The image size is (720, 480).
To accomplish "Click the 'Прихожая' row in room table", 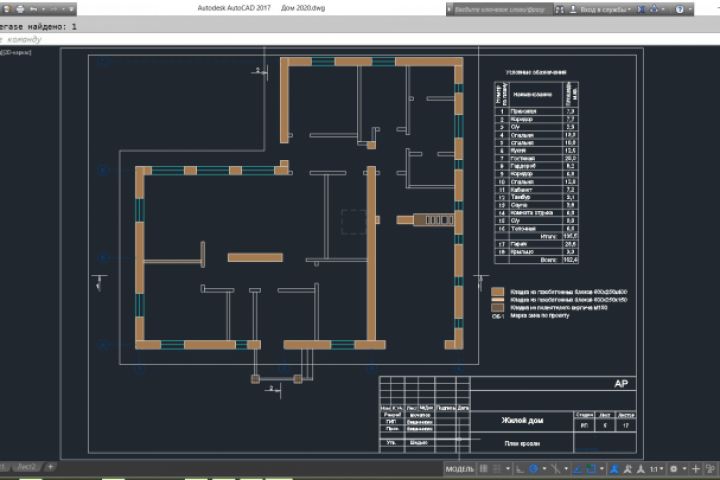I will [536, 111].
